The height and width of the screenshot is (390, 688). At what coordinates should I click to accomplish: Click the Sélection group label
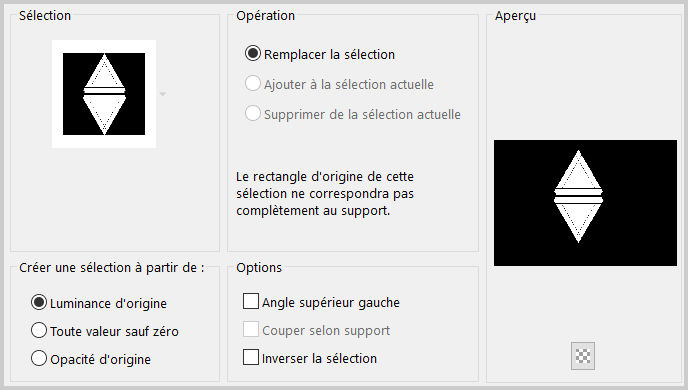45,15
